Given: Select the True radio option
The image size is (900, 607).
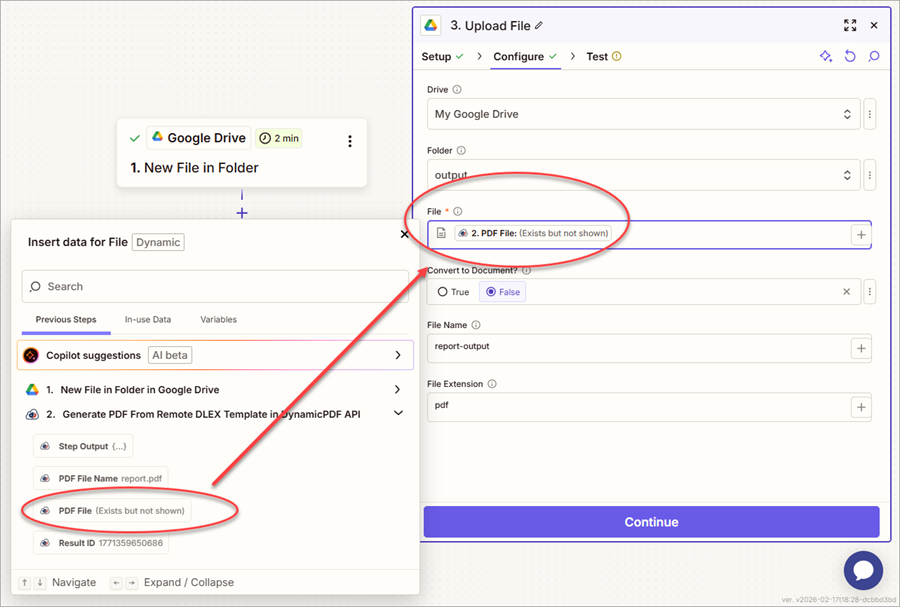Looking at the screenshot, I should tap(453, 292).
